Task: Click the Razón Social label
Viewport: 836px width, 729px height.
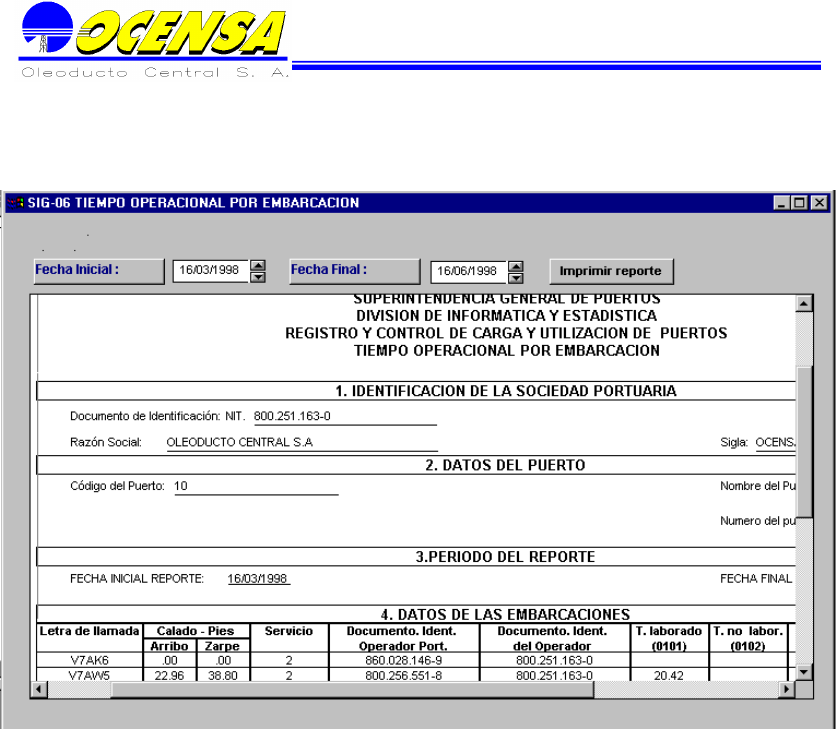Action: point(106,442)
